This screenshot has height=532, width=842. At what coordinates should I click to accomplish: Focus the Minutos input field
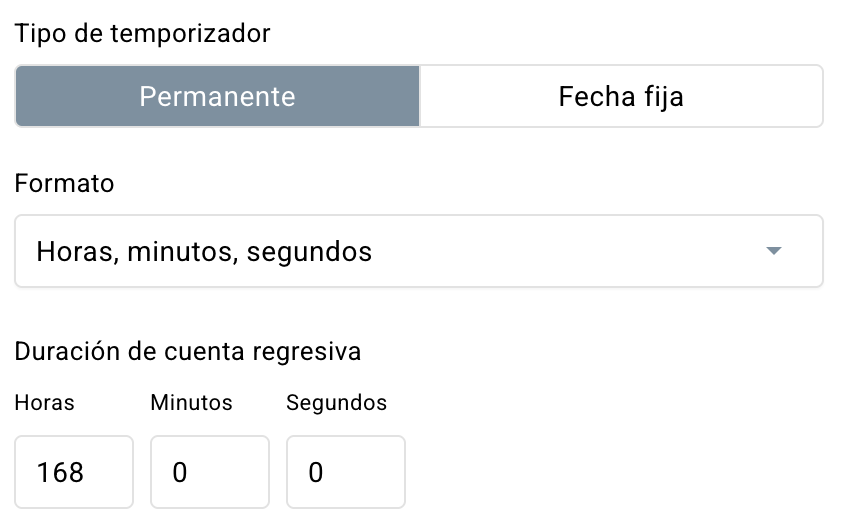(210, 472)
